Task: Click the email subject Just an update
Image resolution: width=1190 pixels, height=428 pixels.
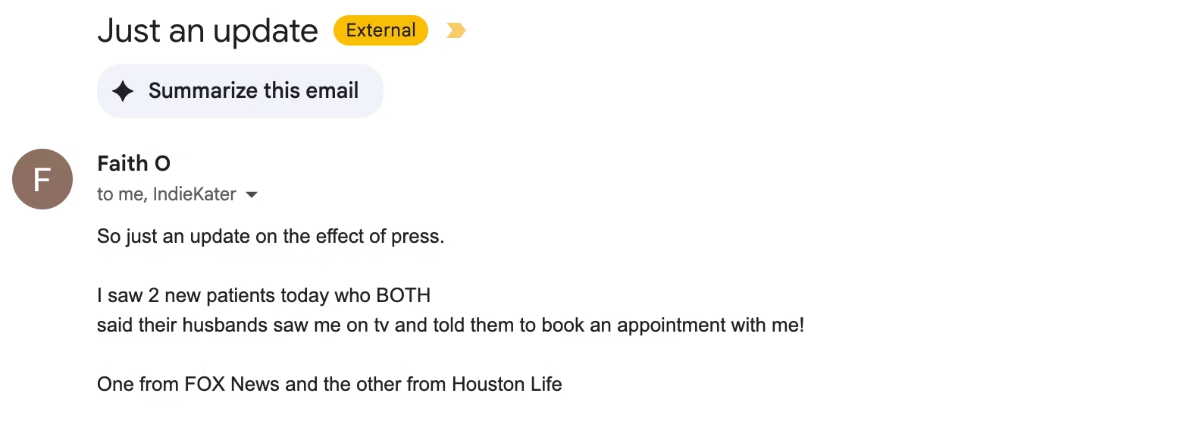Action: pyautogui.click(x=207, y=31)
